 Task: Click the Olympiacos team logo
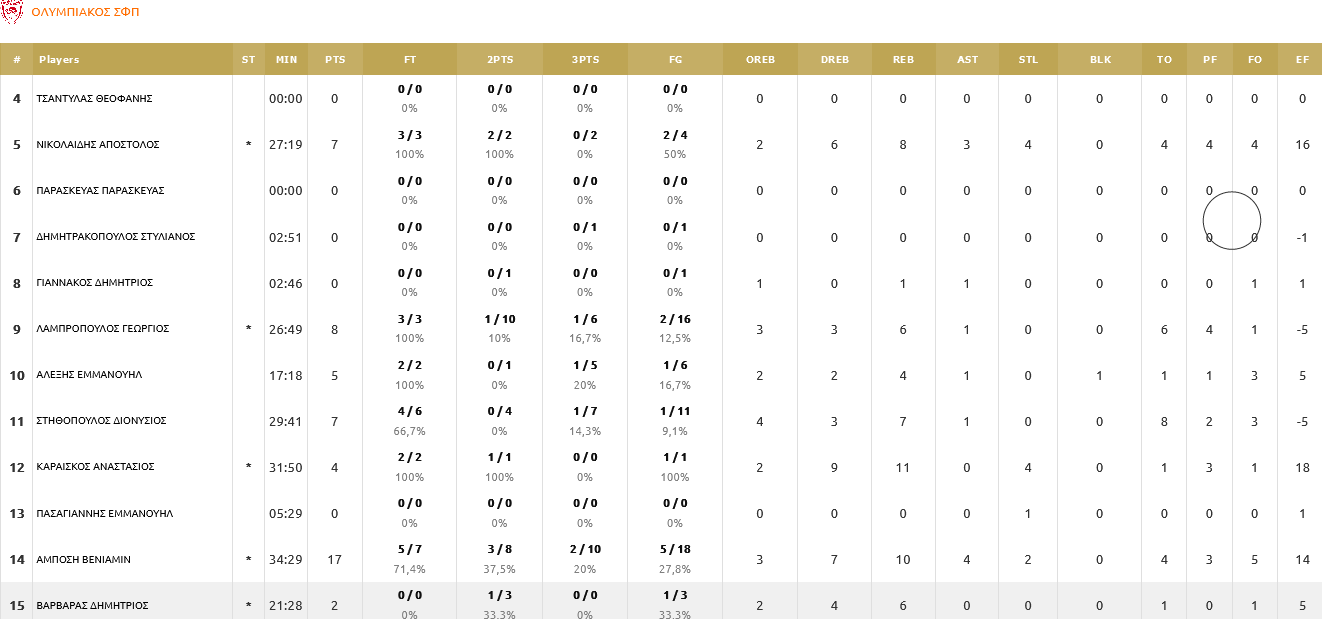click(x=13, y=12)
